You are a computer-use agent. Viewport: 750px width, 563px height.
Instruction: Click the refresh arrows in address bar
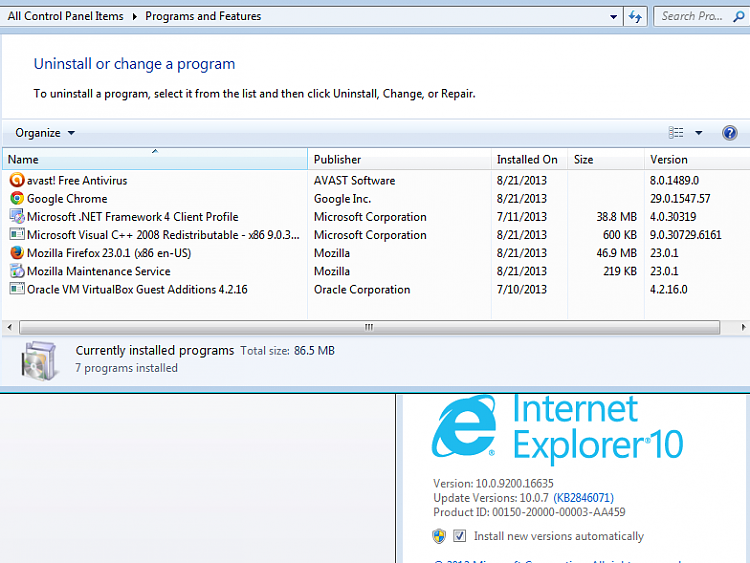(635, 17)
